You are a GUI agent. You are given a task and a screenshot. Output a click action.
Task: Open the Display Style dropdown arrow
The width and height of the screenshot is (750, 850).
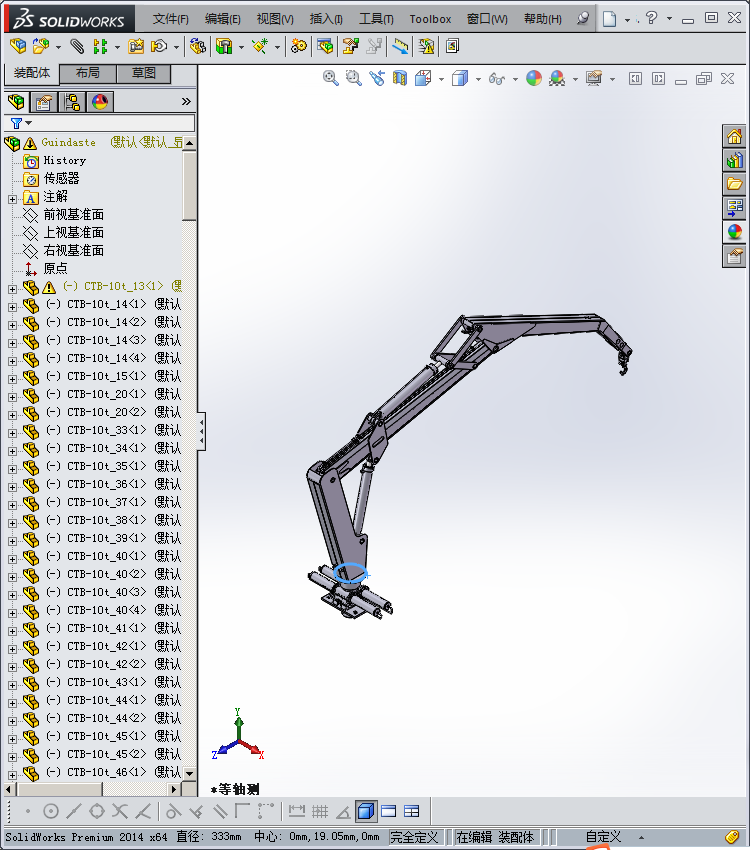click(479, 79)
